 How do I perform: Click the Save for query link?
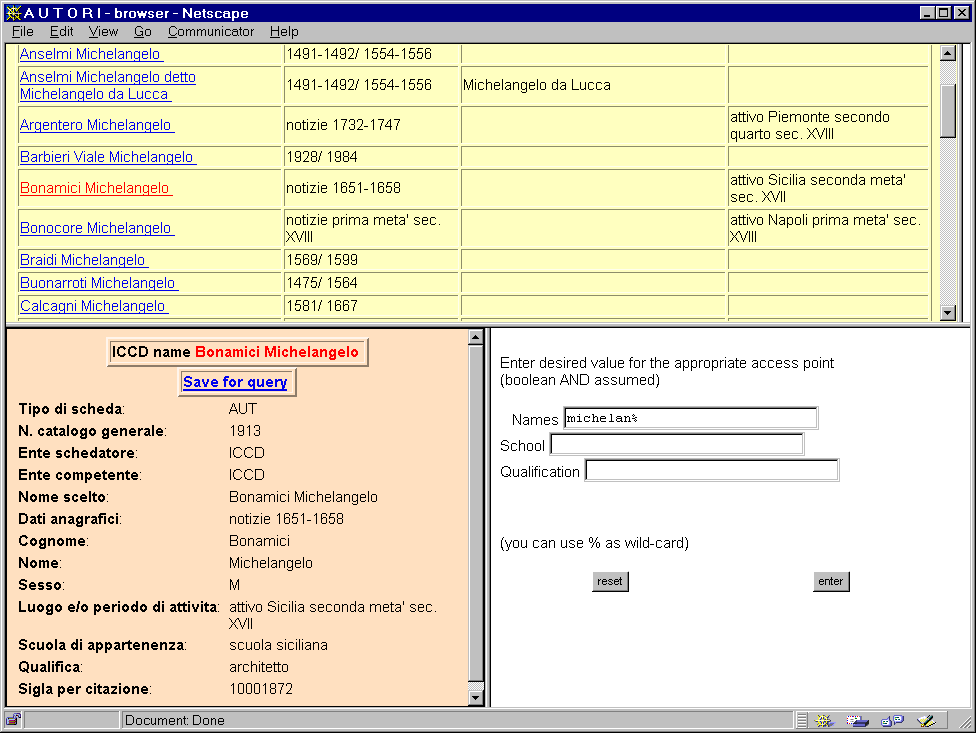pyautogui.click(x=235, y=381)
